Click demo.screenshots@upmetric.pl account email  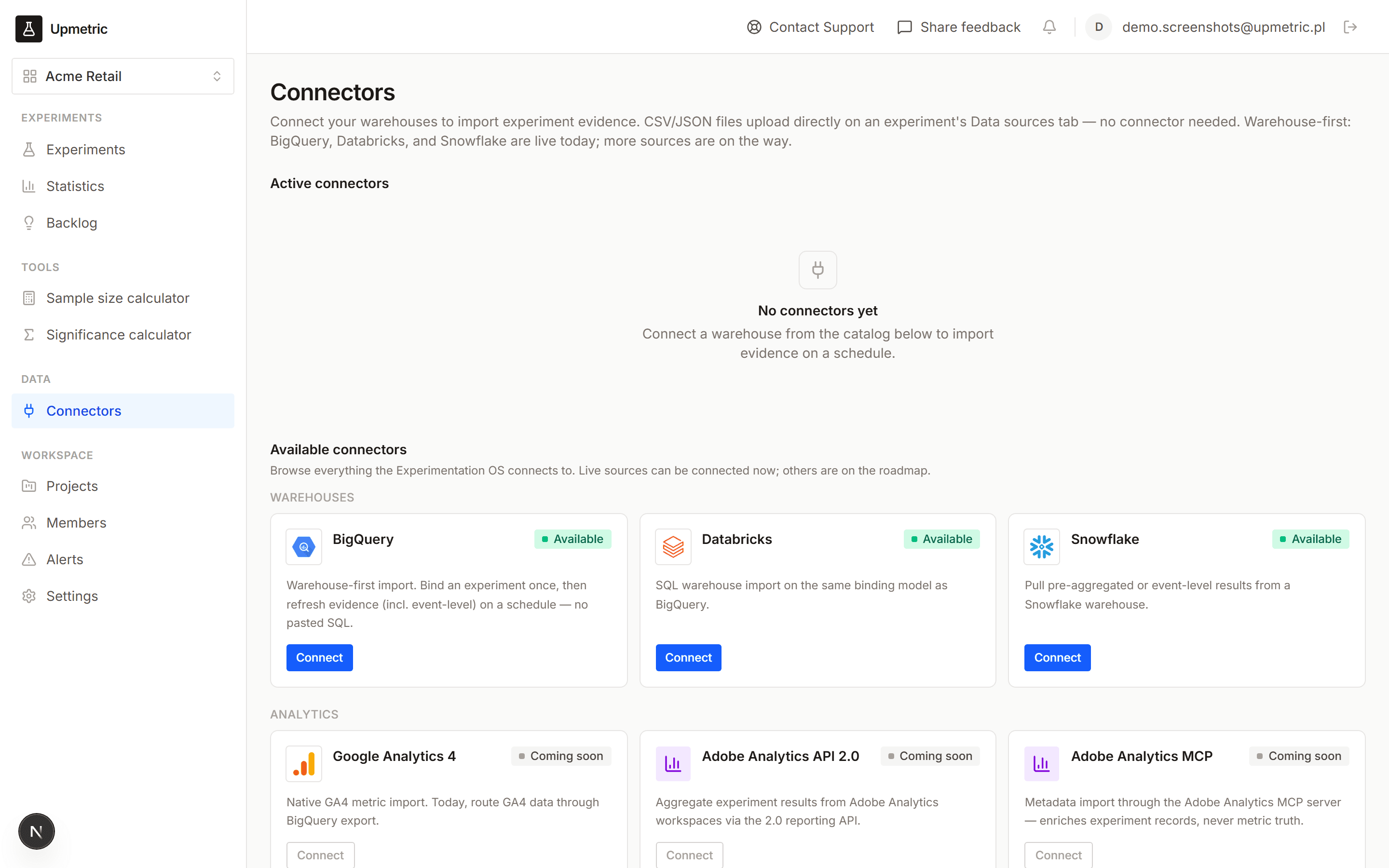coord(1223,27)
